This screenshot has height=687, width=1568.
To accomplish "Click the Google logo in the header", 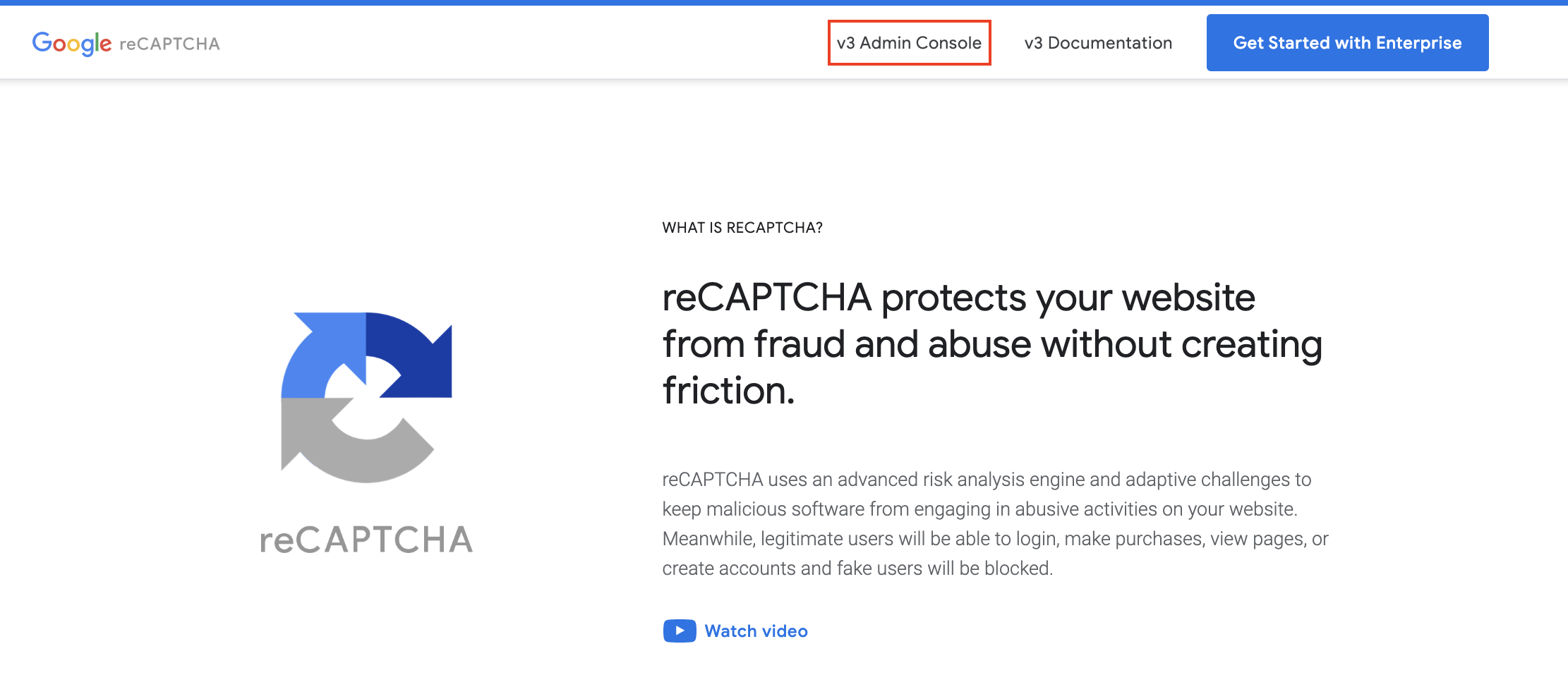I will tap(71, 42).
